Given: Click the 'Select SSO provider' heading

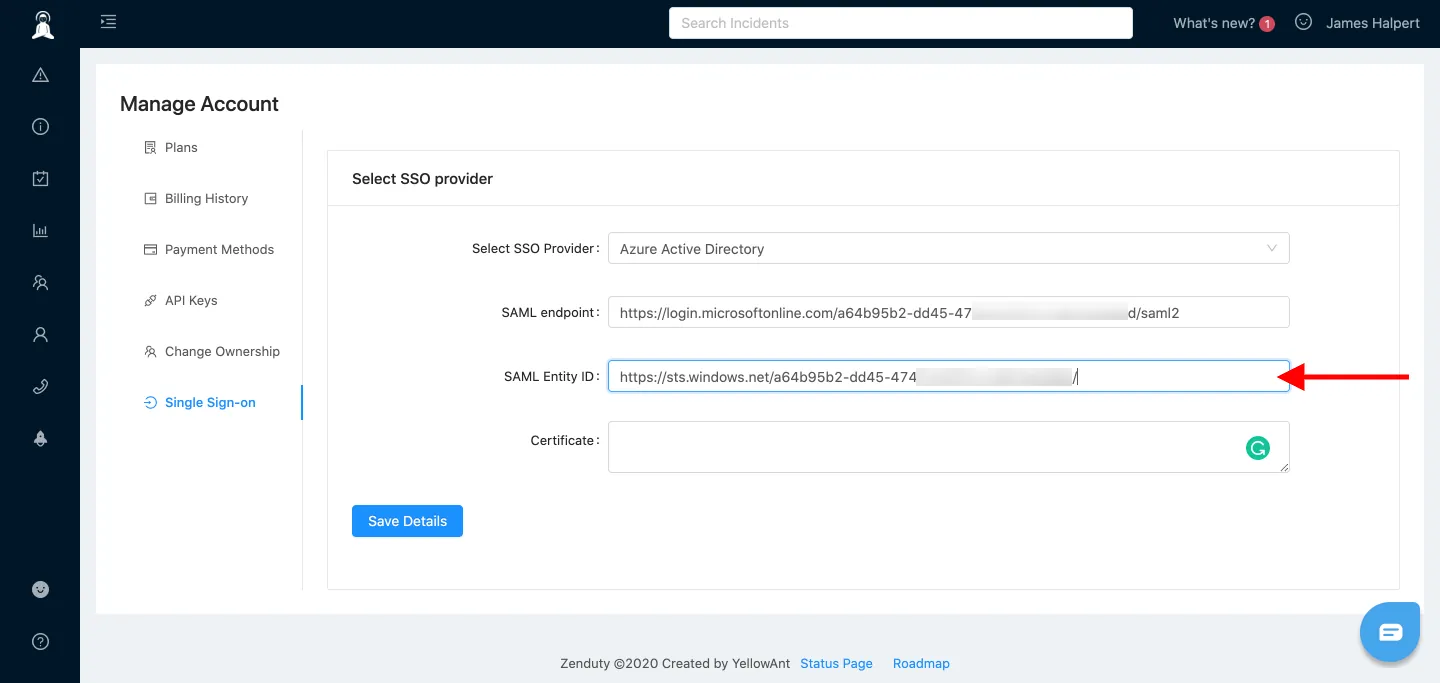Looking at the screenshot, I should point(422,178).
